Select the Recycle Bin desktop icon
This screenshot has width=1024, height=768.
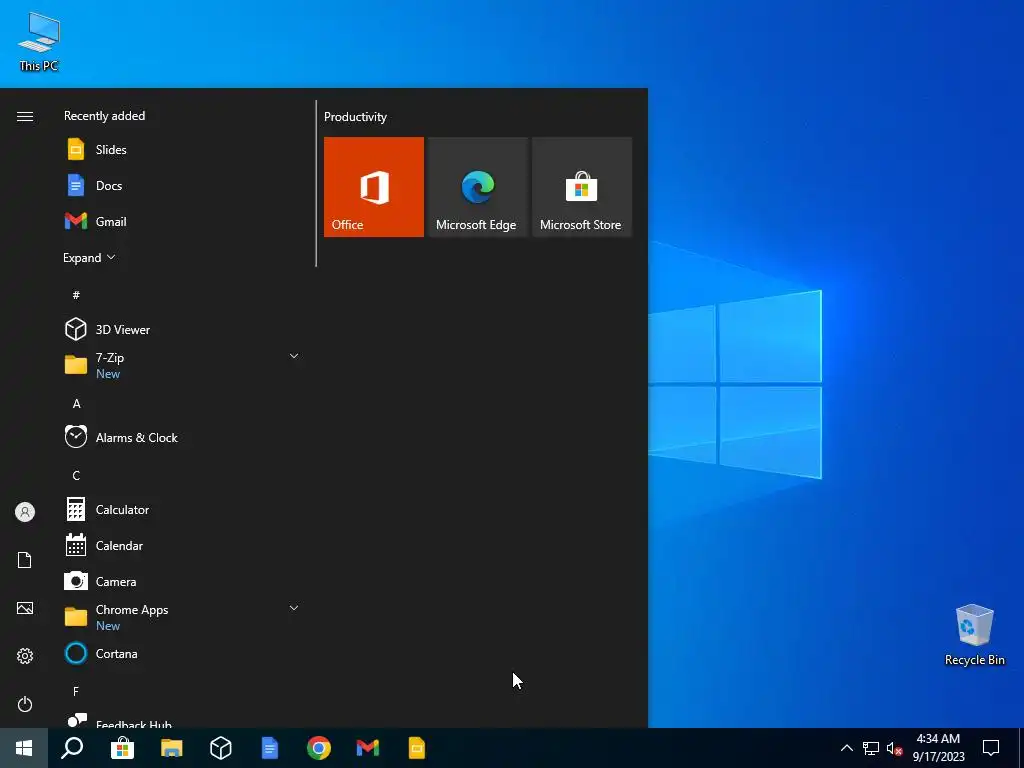974,635
